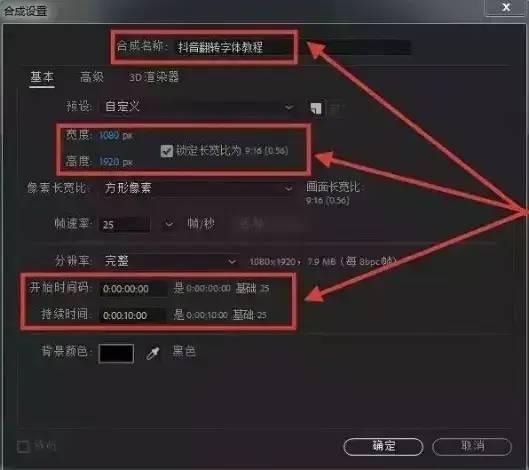Expand the 方形像素 pixel aspect dropdown

198,188
